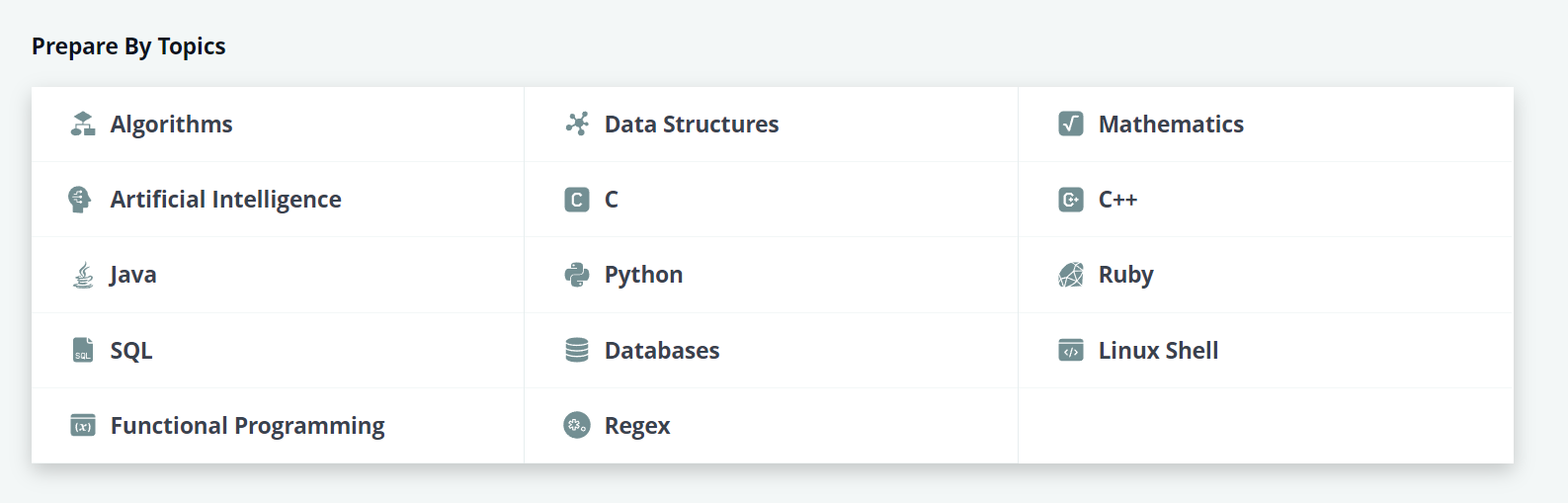The image size is (1568, 503).
Task: Open the C language topic
Action: click(612, 200)
